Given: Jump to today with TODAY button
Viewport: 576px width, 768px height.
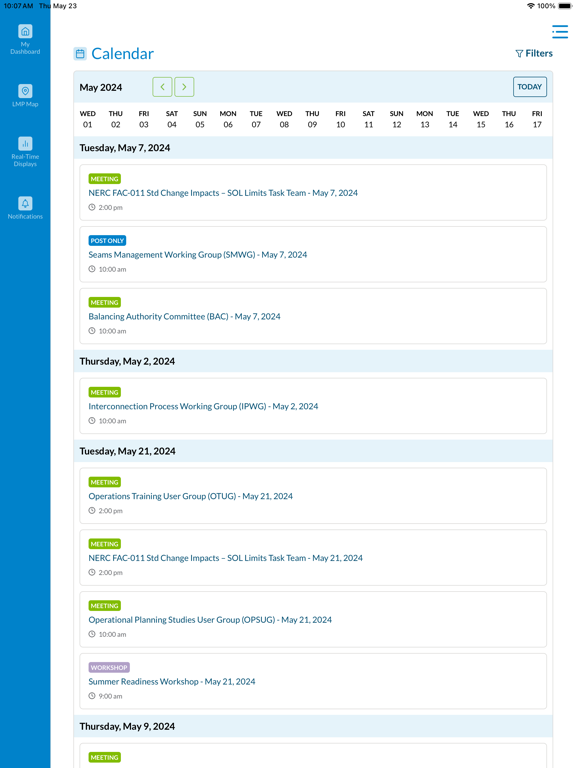Looking at the screenshot, I should [x=529, y=87].
